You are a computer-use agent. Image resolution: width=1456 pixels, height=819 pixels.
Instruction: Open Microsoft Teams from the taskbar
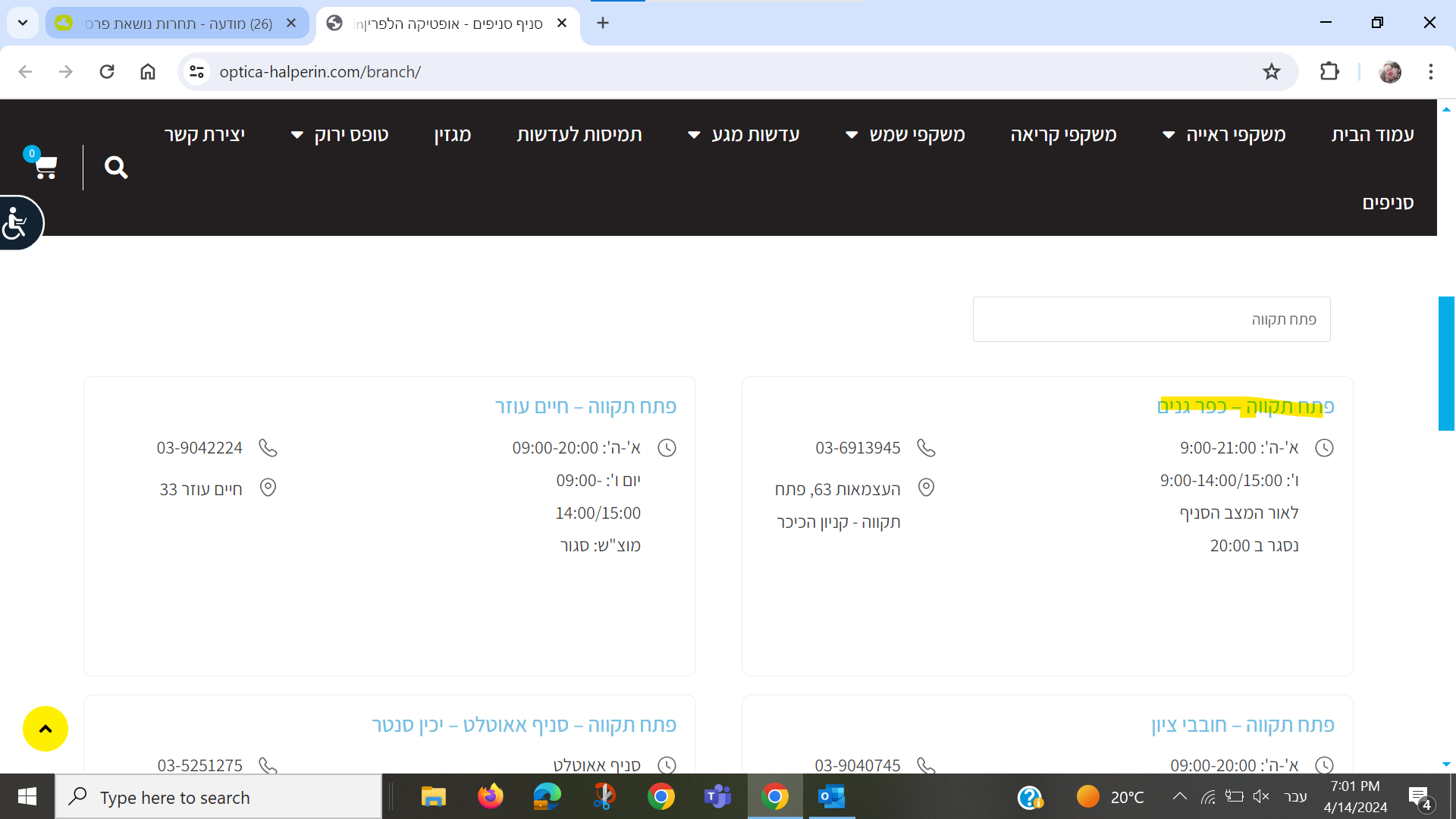coord(717,797)
